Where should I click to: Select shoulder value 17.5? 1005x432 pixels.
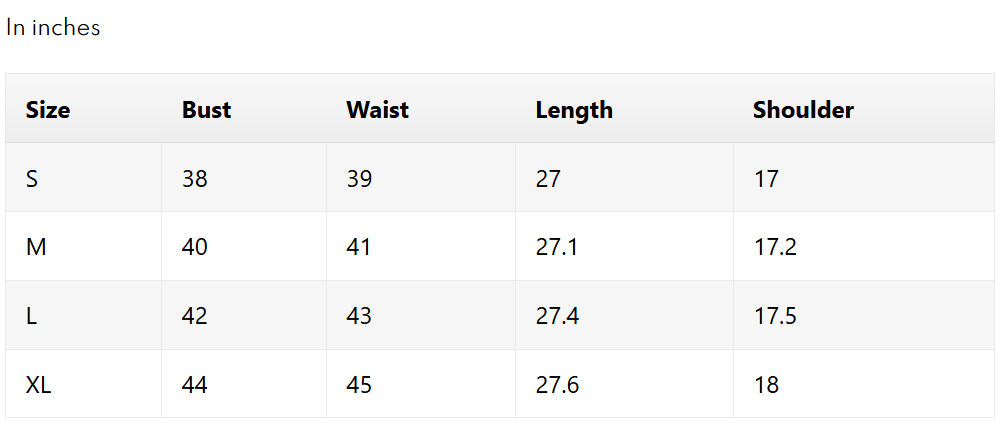pyautogui.click(x=775, y=316)
